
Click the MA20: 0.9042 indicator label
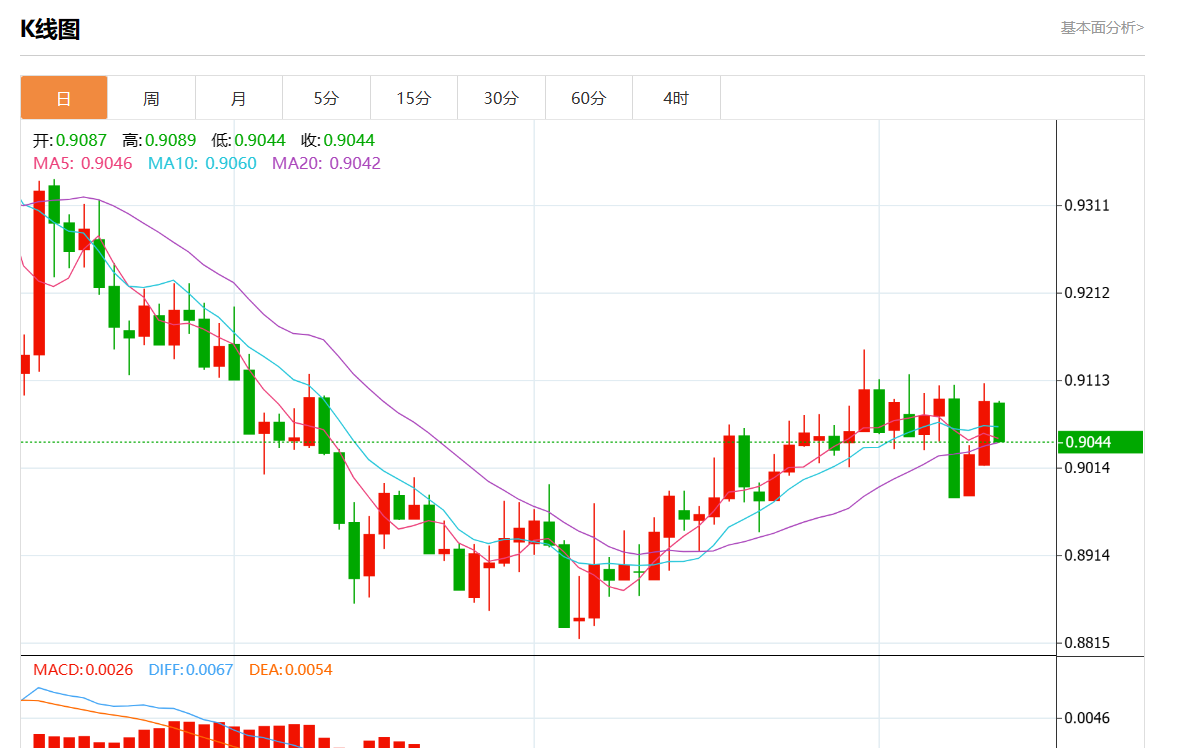[326, 164]
